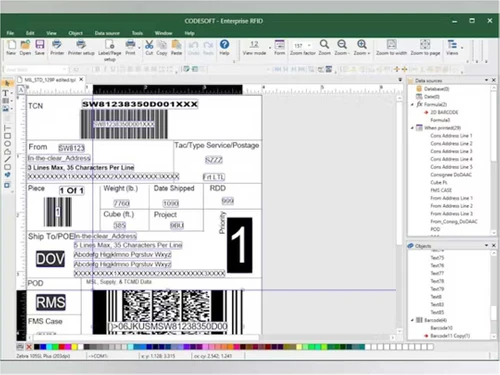This screenshot has height=375, width=500.
Task: Pick the black color swatch
Action: (x=37, y=347)
